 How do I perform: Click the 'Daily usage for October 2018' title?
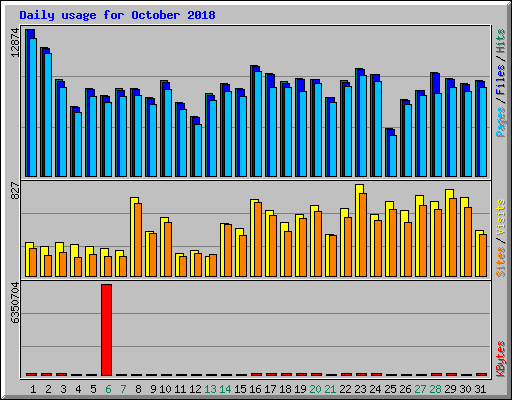pyautogui.click(x=117, y=15)
